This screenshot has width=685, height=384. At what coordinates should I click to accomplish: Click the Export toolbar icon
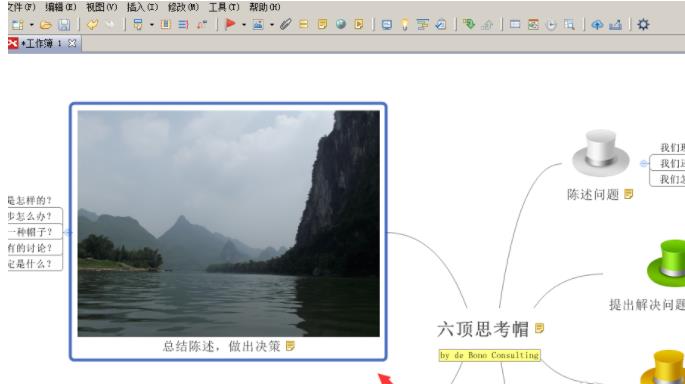pos(616,24)
